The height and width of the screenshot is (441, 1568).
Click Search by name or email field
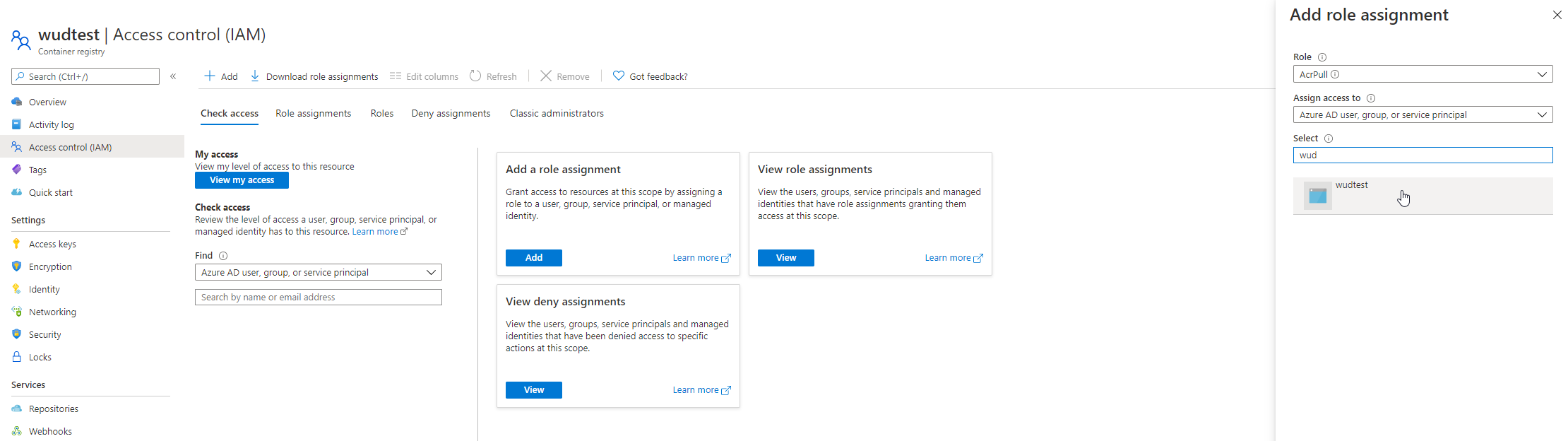pyautogui.click(x=319, y=298)
